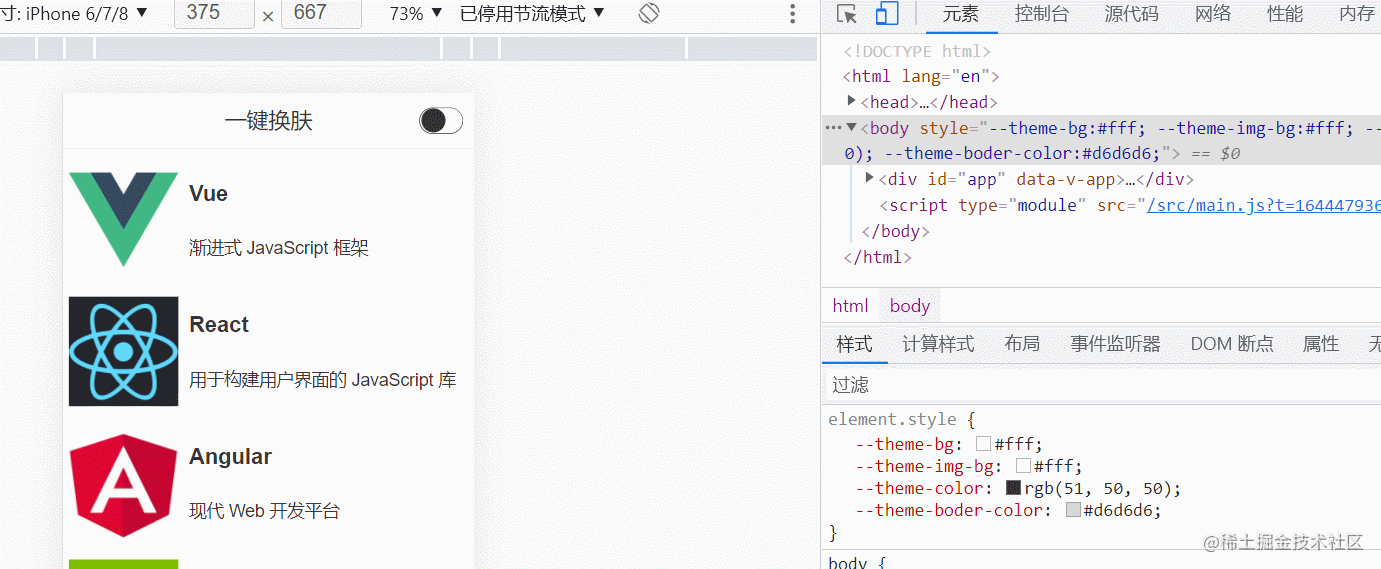The image size is (1381, 569).
Task: Click the Angular logo image
Action: 123,485
